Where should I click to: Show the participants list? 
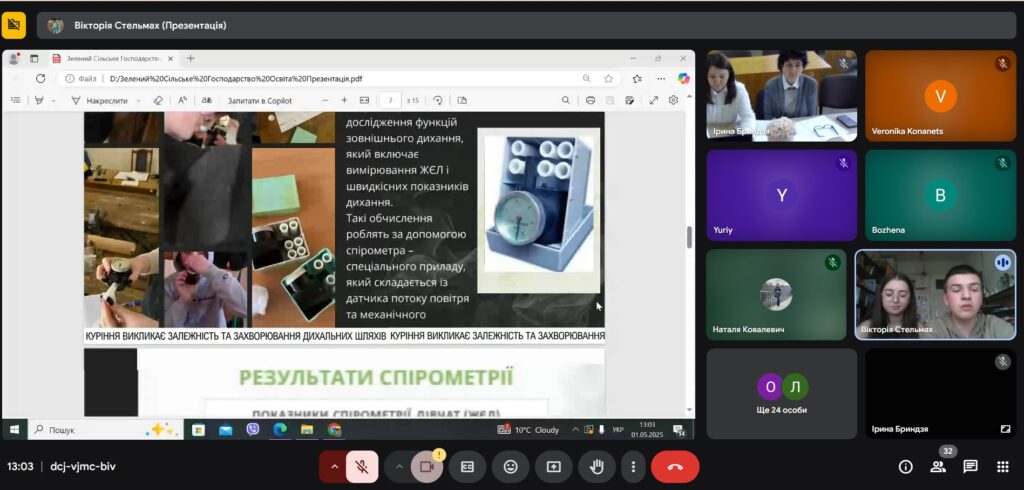coord(938,466)
